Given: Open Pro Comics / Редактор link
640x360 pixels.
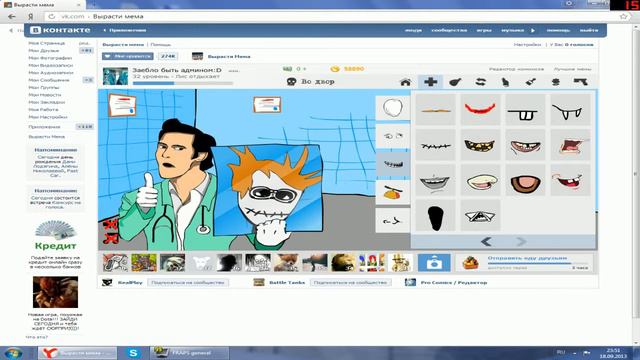Looking at the screenshot, I should point(453,282).
